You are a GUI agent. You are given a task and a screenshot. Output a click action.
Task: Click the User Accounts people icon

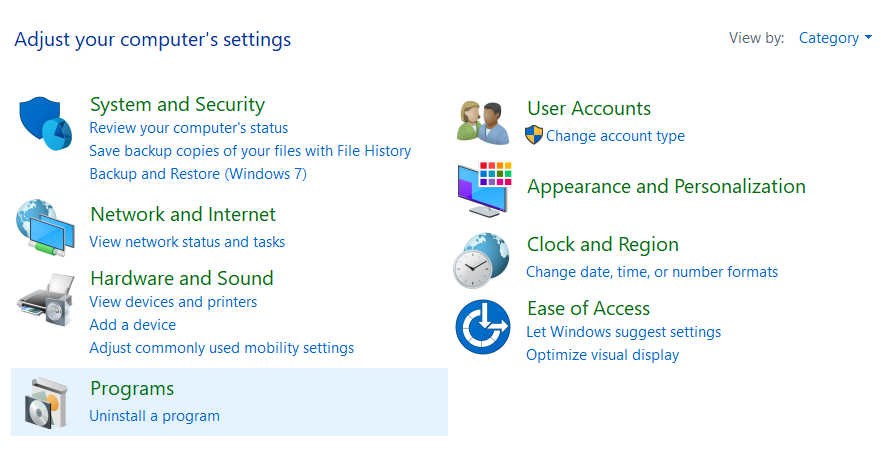[483, 123]
